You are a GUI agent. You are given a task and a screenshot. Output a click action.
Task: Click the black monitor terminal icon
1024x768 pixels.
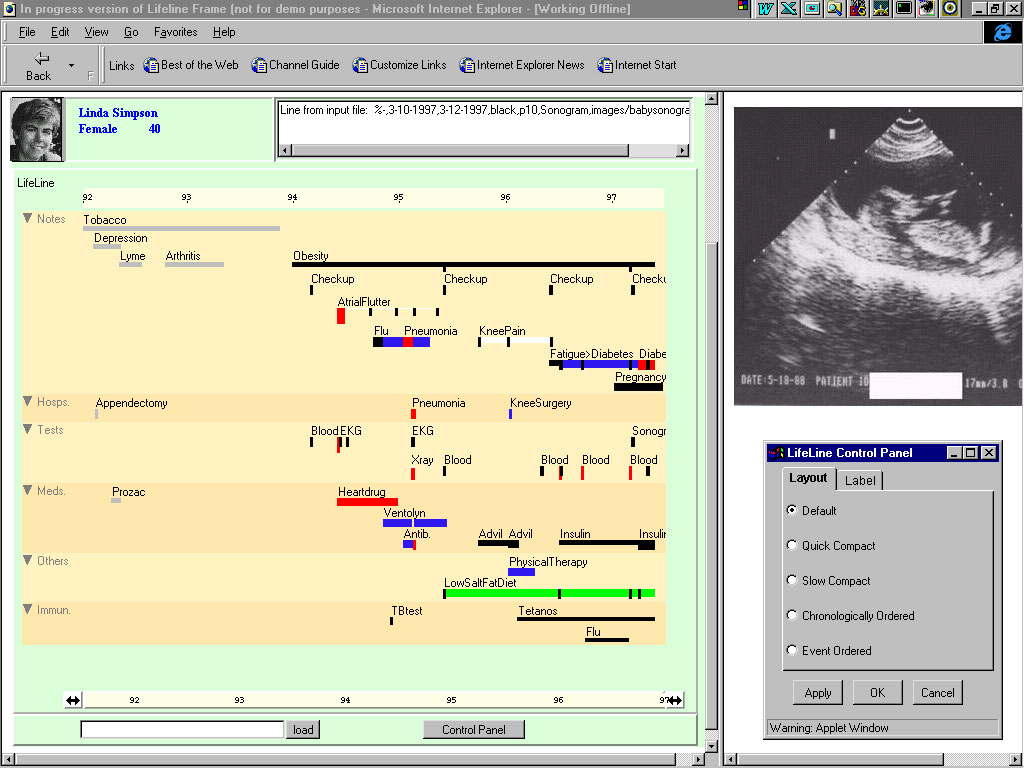click(x=904, y=8)
